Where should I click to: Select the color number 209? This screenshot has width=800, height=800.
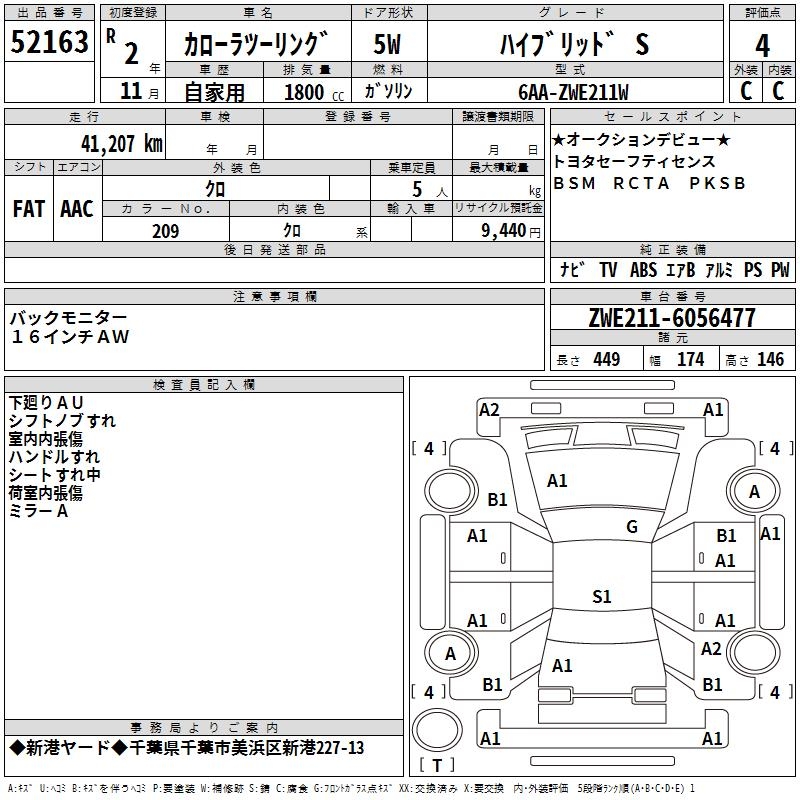pos(165,231)
